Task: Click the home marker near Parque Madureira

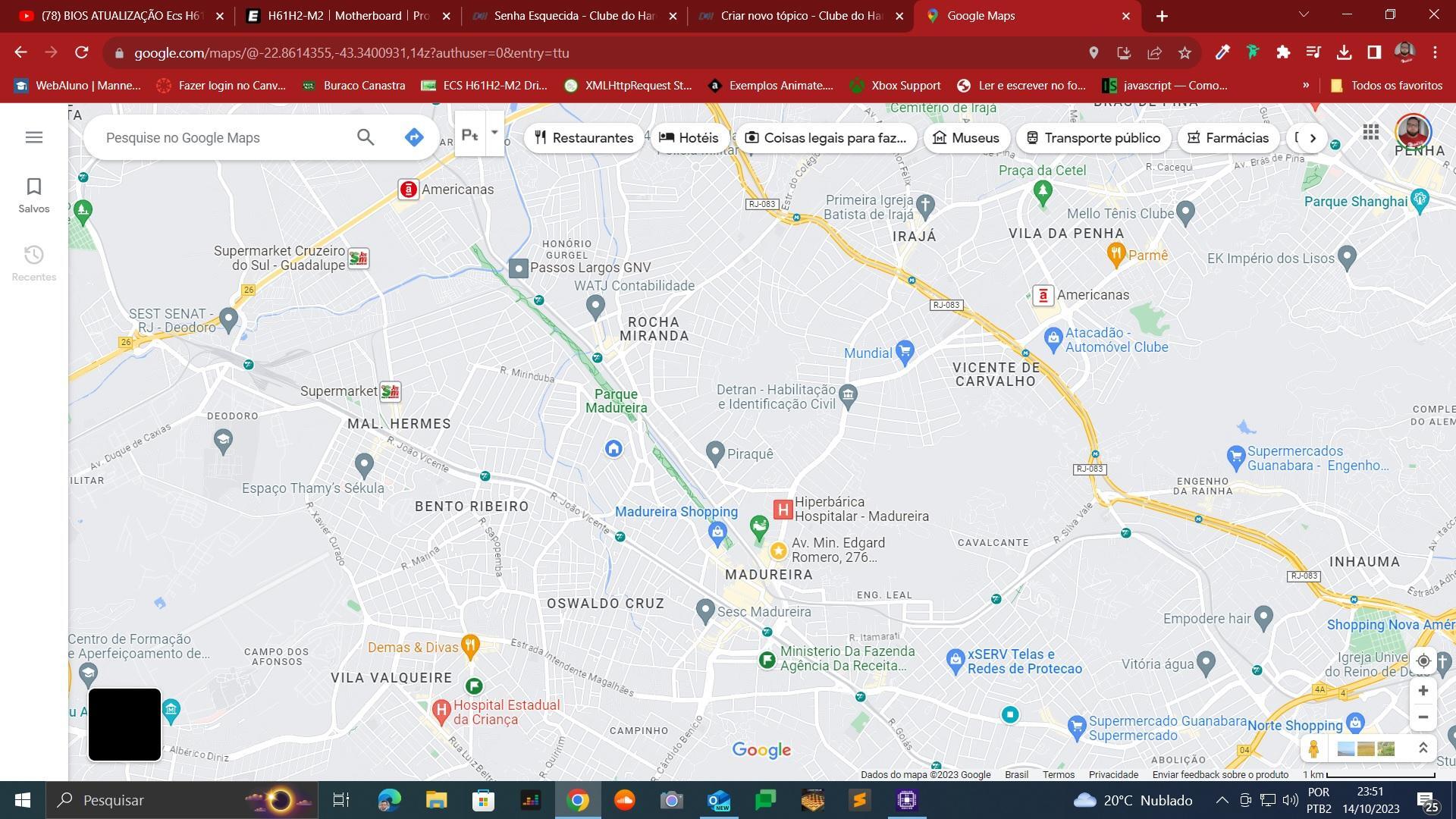Action: click(x=613, y=449)
